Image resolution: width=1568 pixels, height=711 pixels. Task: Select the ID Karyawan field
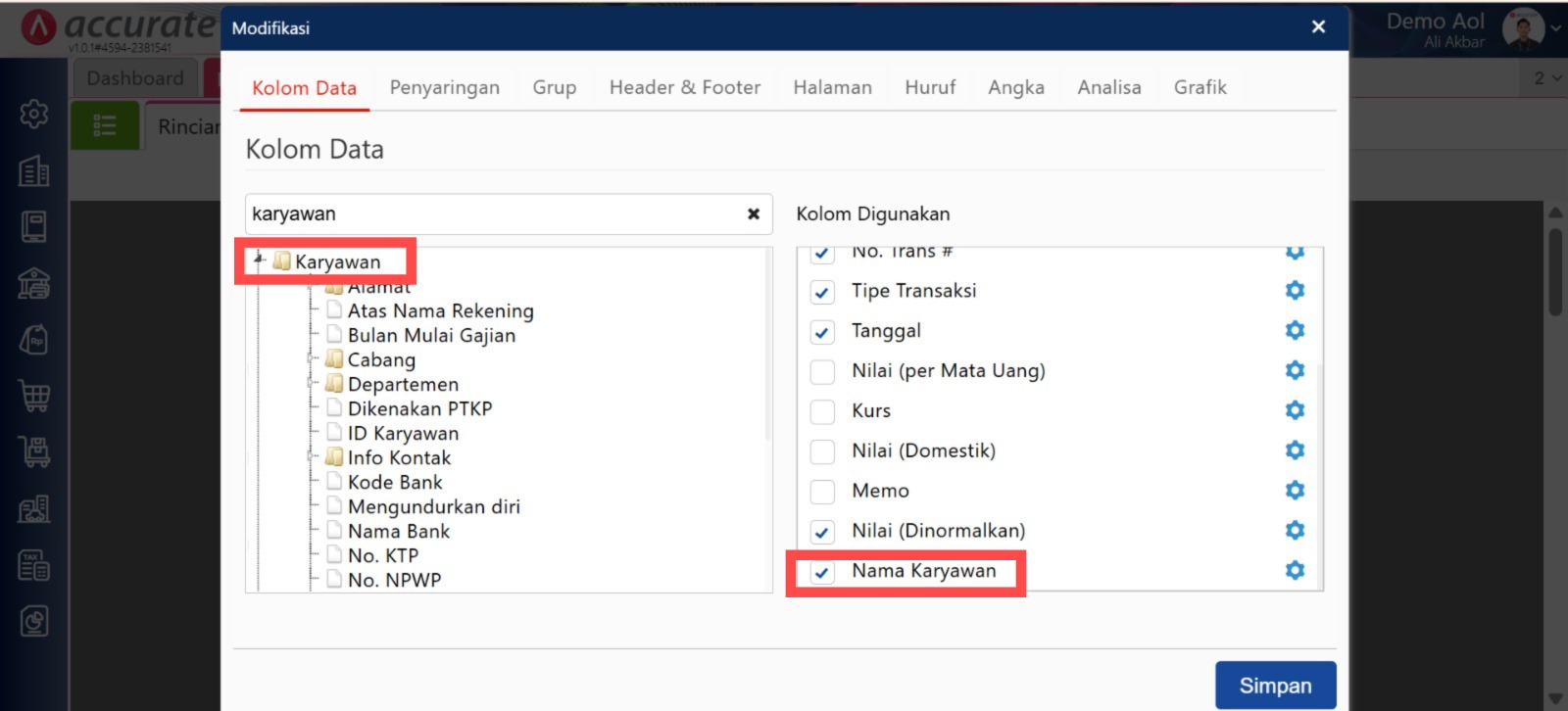click(403, 433)
